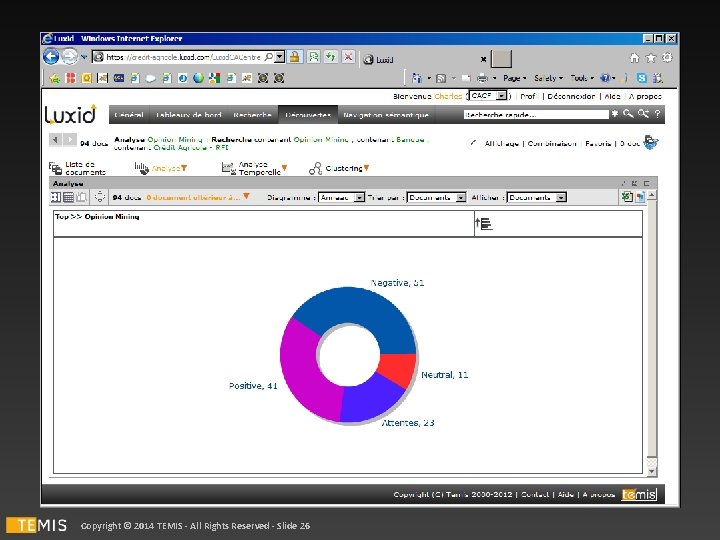Click the Excel export icon in Analyse panel
Image resolution: width=720 pixels, height=540 pixels.
click(626, 197)
